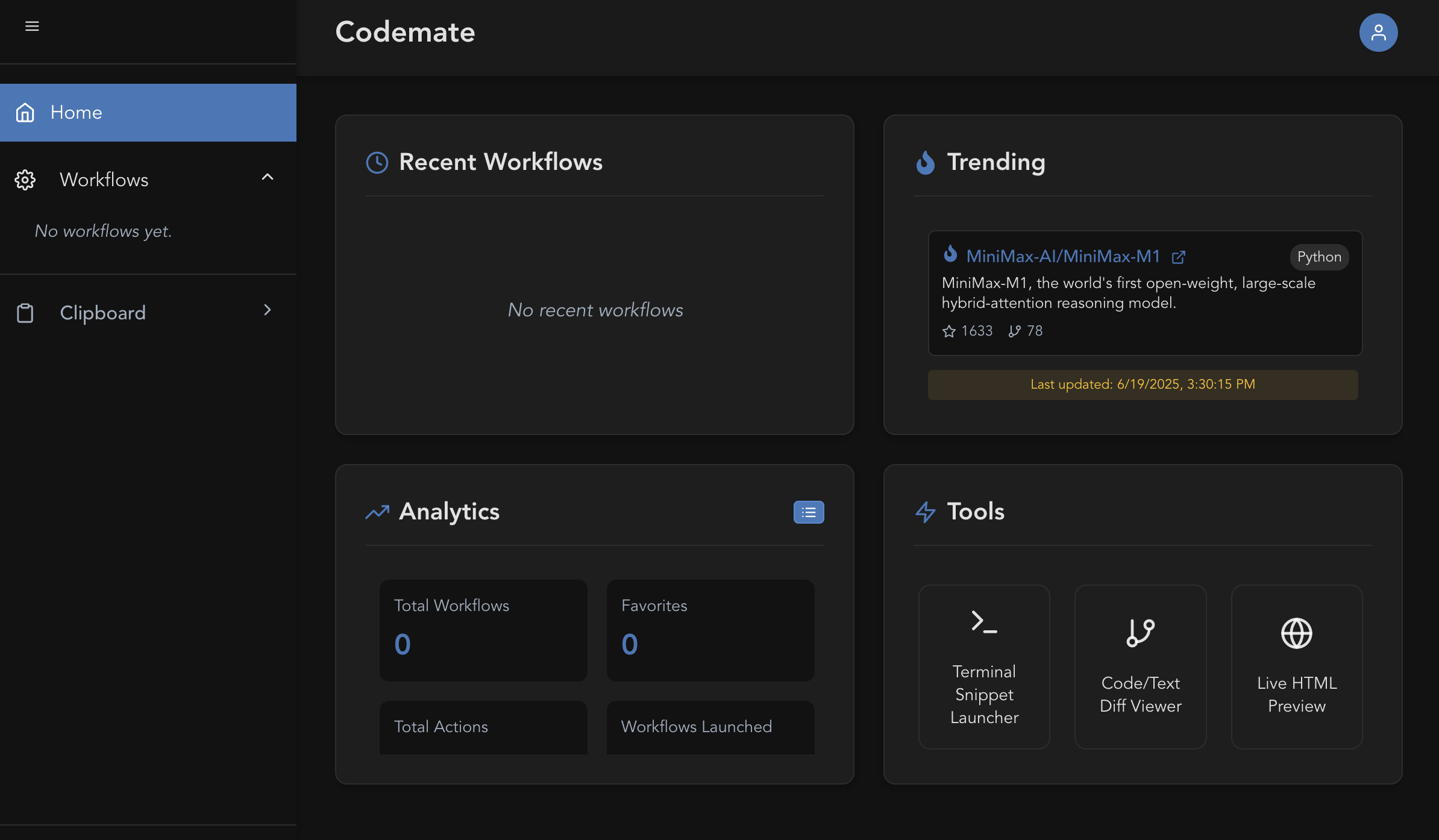
Task: Open the Code/Text Diff Viewer tool
Action: (x=1140, y=667)
